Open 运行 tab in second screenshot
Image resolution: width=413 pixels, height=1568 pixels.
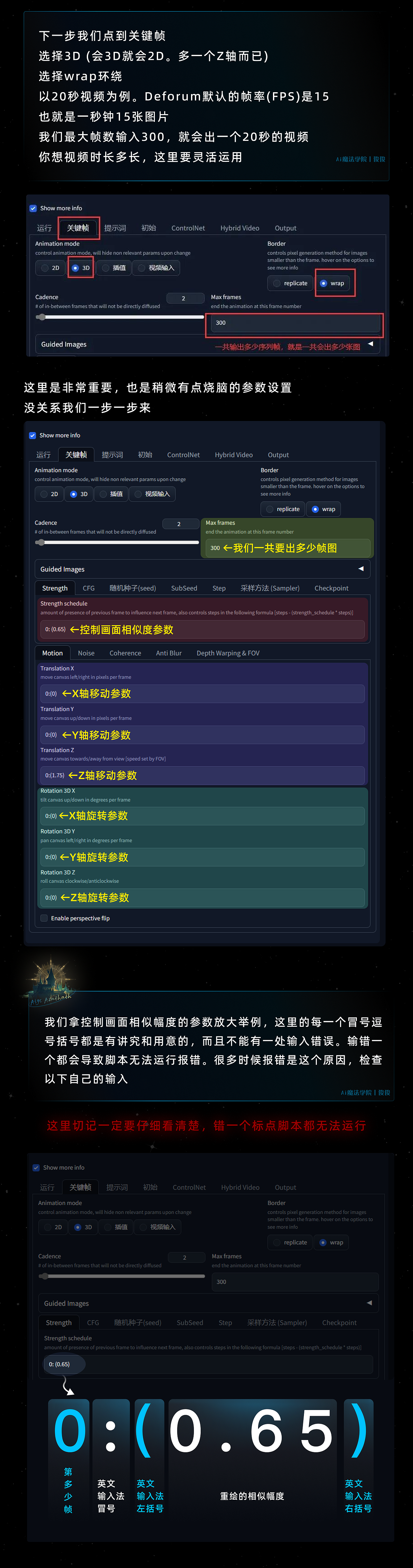tap(43, 455)
